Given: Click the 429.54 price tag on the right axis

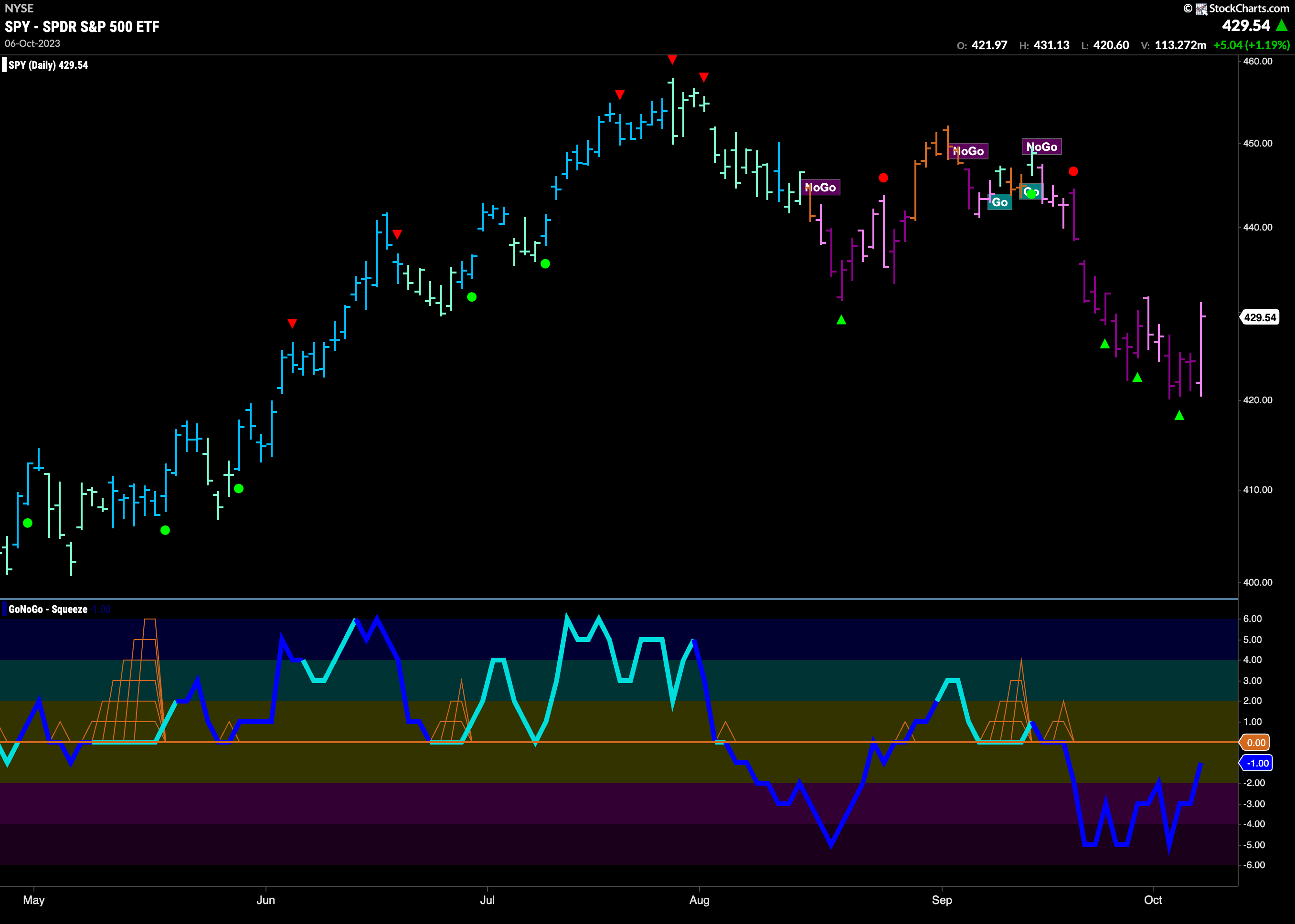Looking at the screenshot, I should click(x=1259, y=317).
